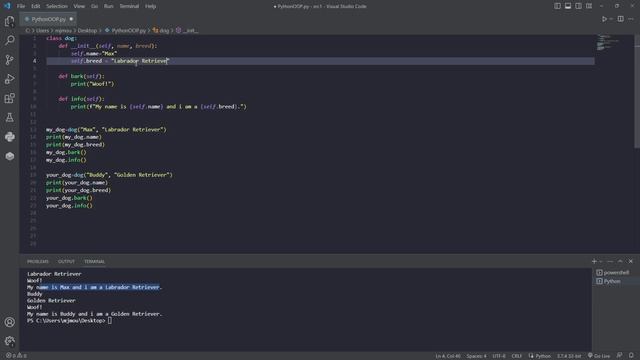
Task: Close the terminal panel
Action: coord(631,261)
